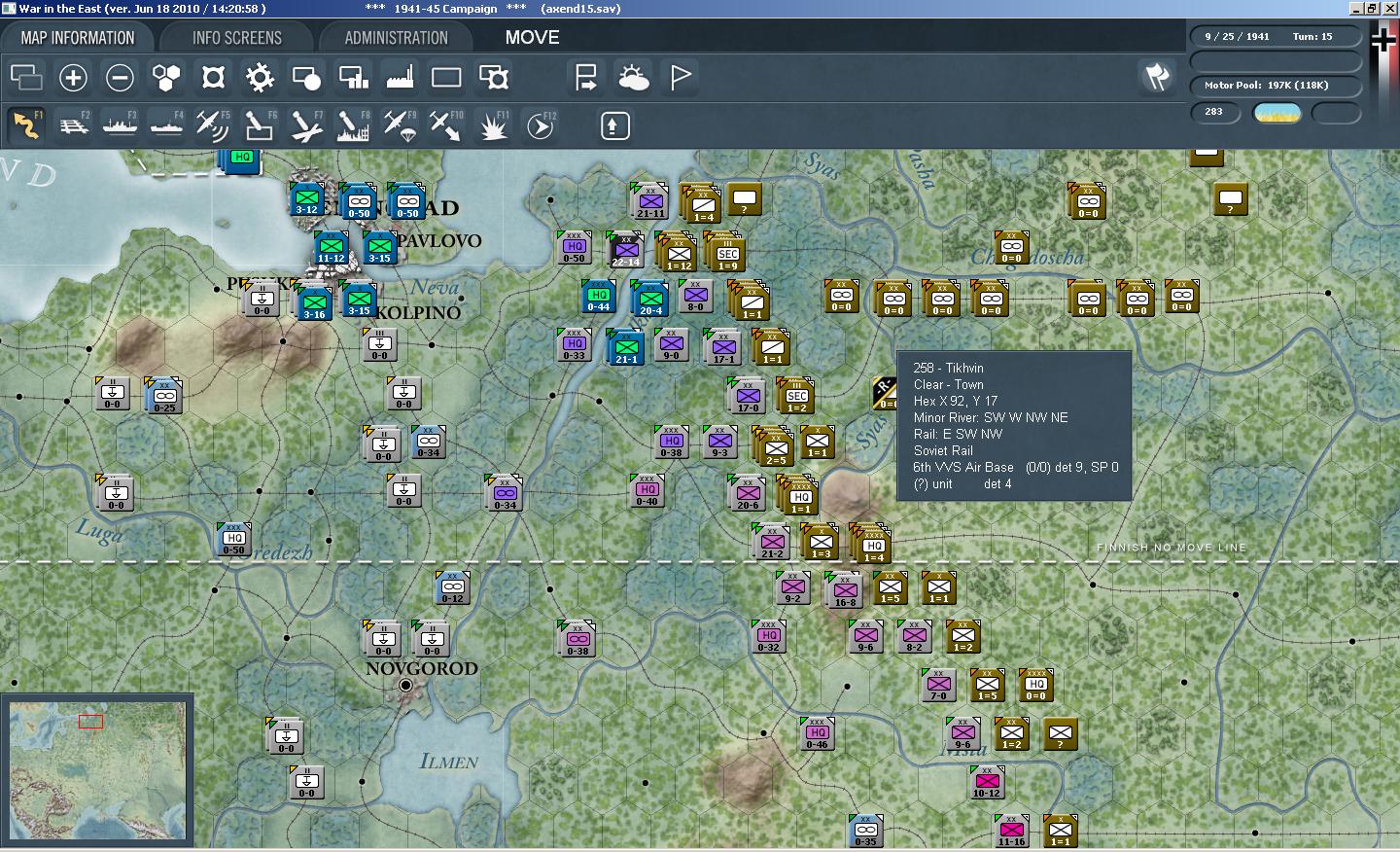Toggle the rectangle-with-outline-square icon

tap(493, 77)
